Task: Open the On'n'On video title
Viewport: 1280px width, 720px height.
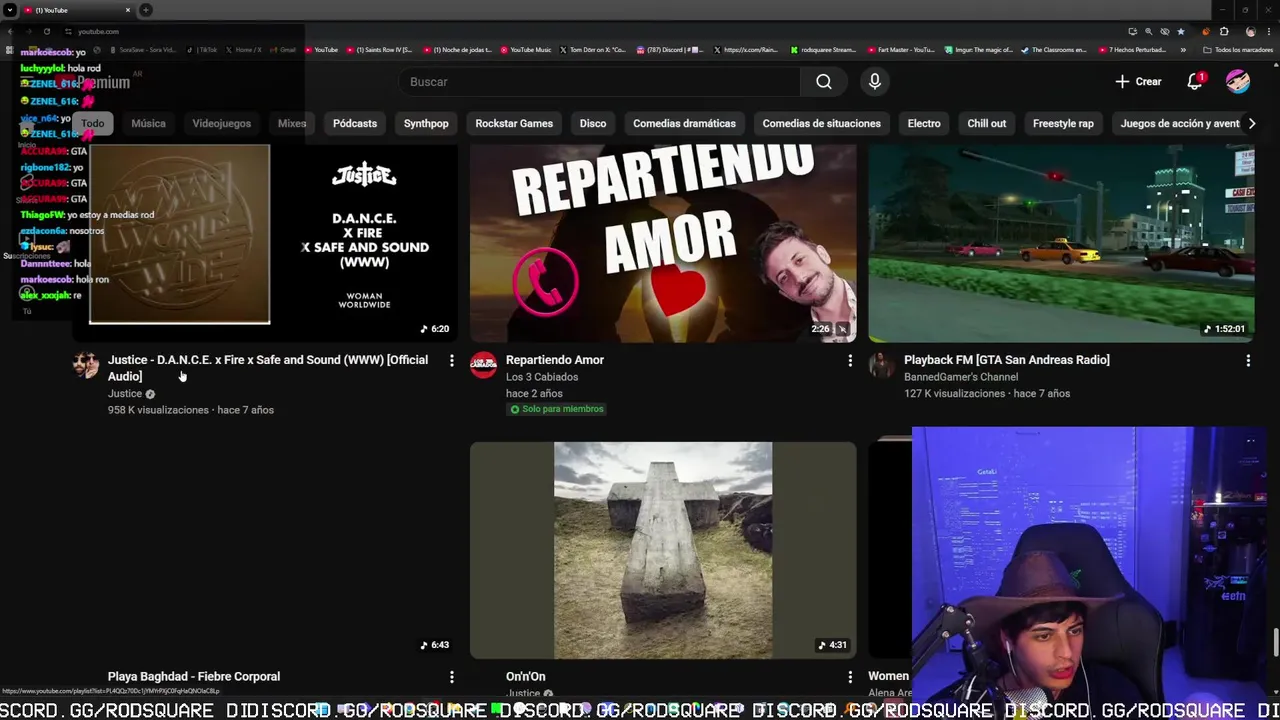Action: [x=525, y=677]
